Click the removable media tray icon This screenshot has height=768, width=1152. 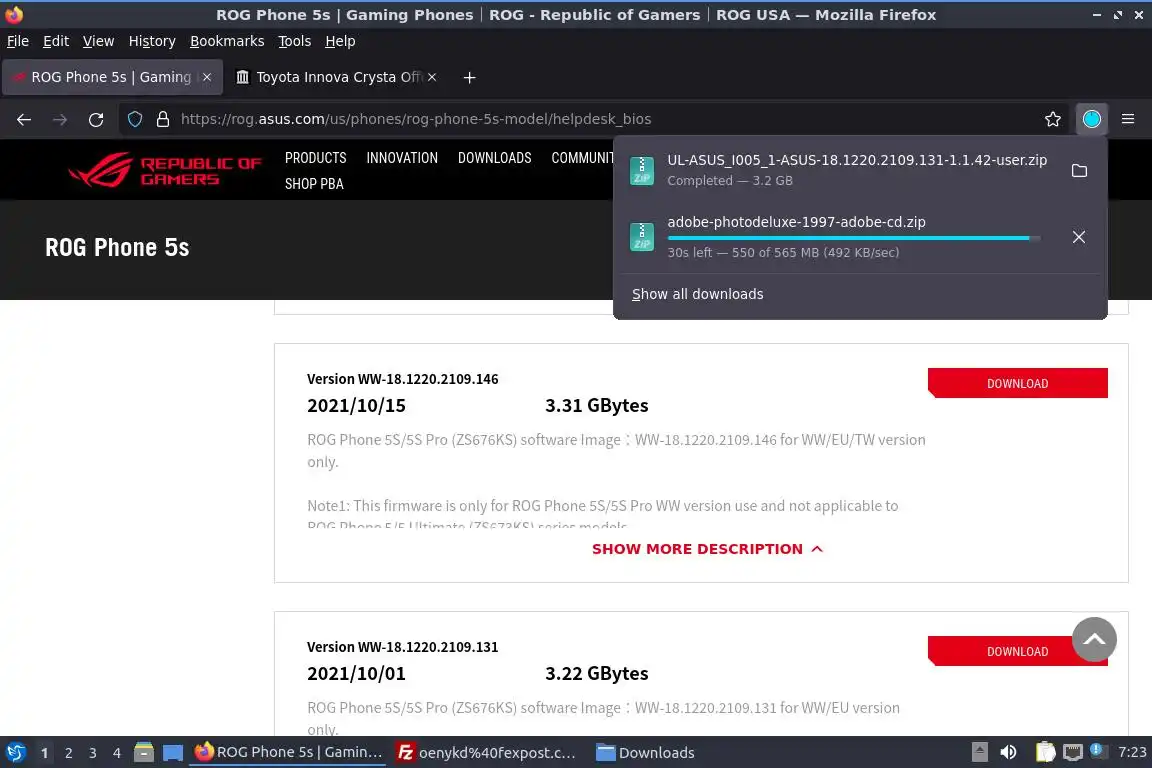click(x=979, y=753)
